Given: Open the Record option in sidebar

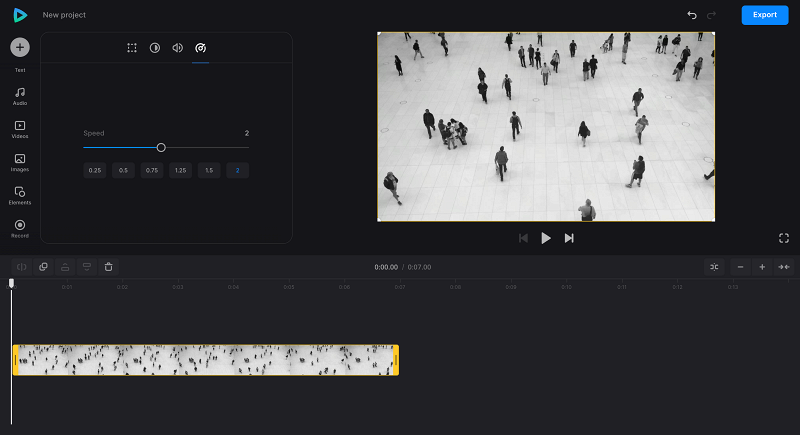Looking at the screenshot, I should (20, 229).
